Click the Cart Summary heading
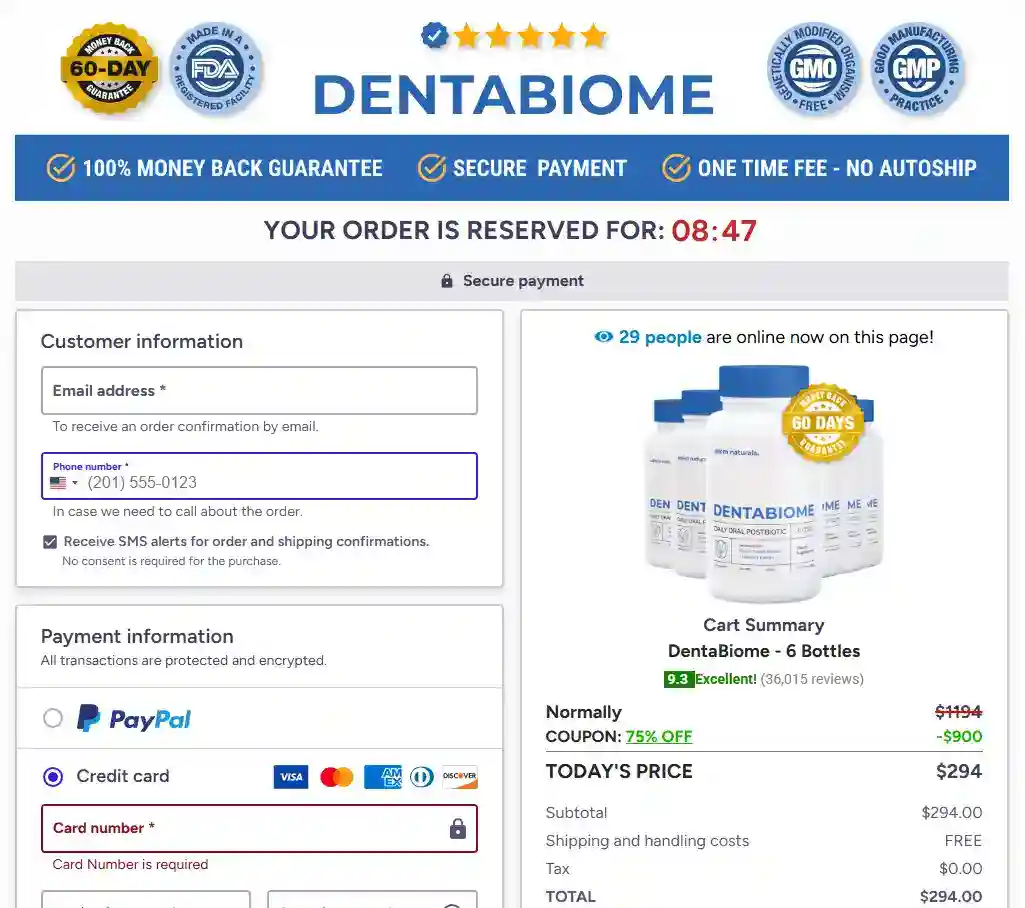 (x=764, y=625)
